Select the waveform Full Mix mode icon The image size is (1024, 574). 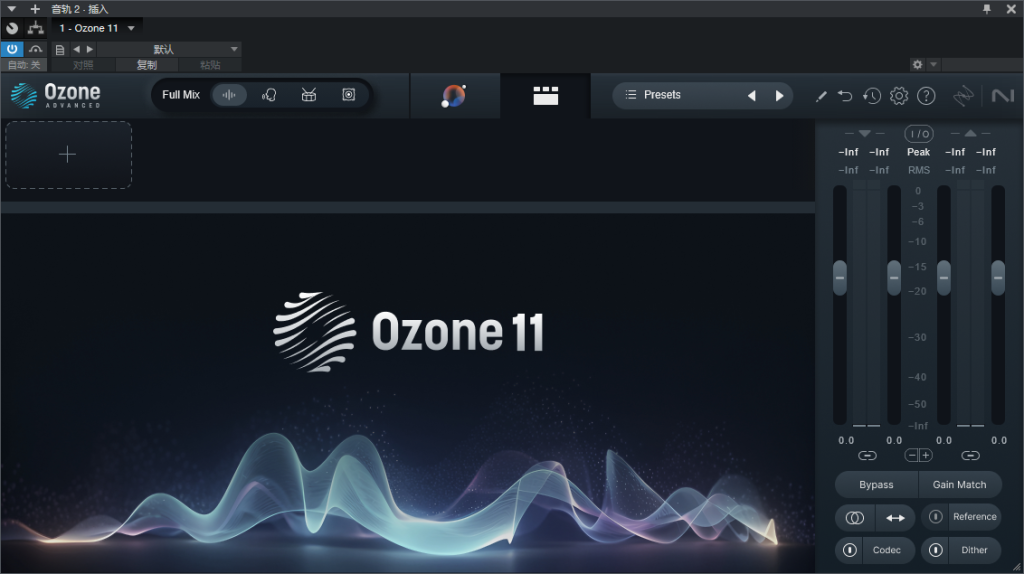pos(229,95)
